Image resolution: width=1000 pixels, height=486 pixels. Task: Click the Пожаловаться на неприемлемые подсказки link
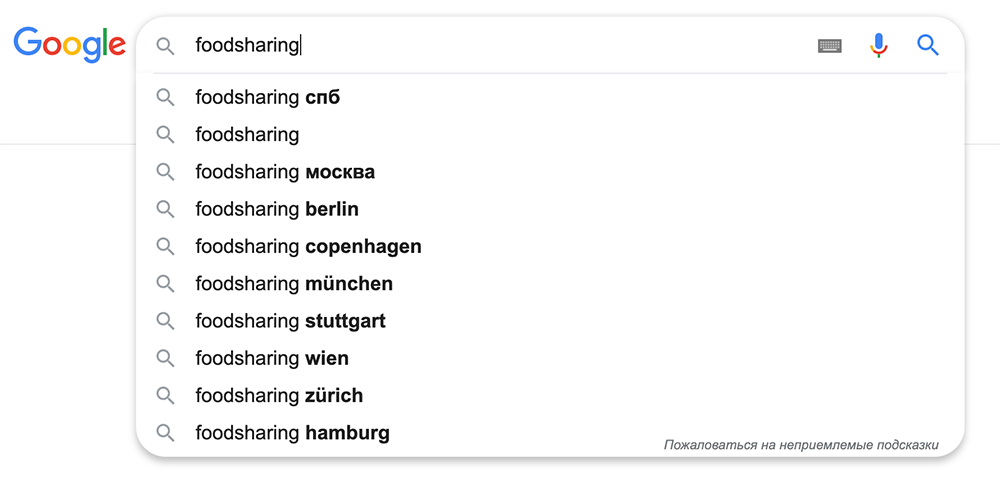pos(801,445)
